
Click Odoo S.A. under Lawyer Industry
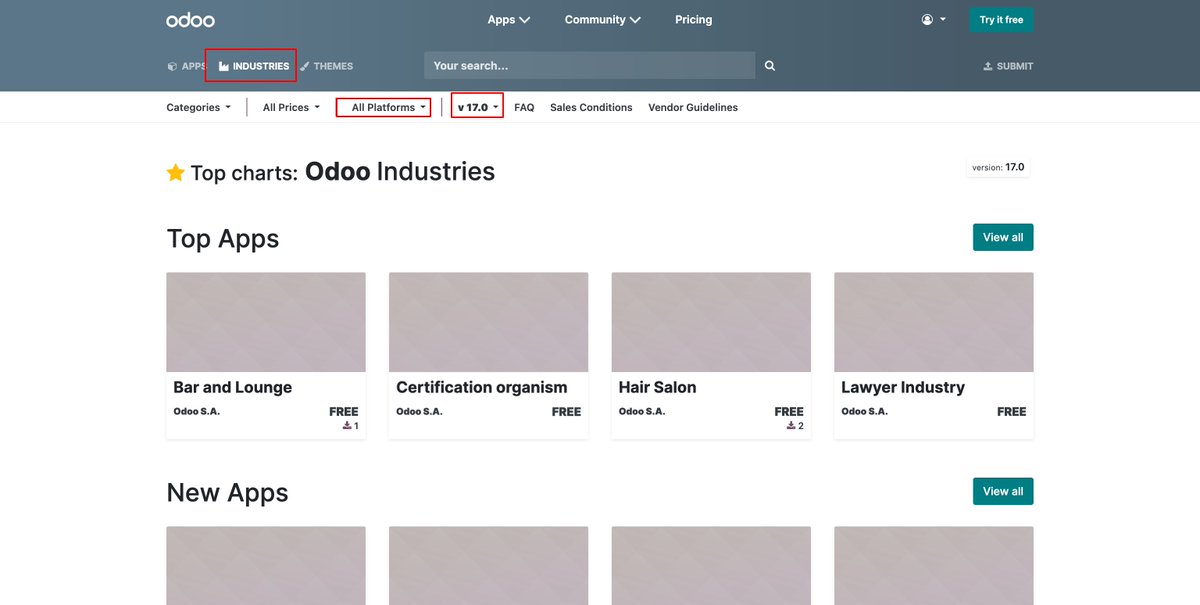coord(864,411)
